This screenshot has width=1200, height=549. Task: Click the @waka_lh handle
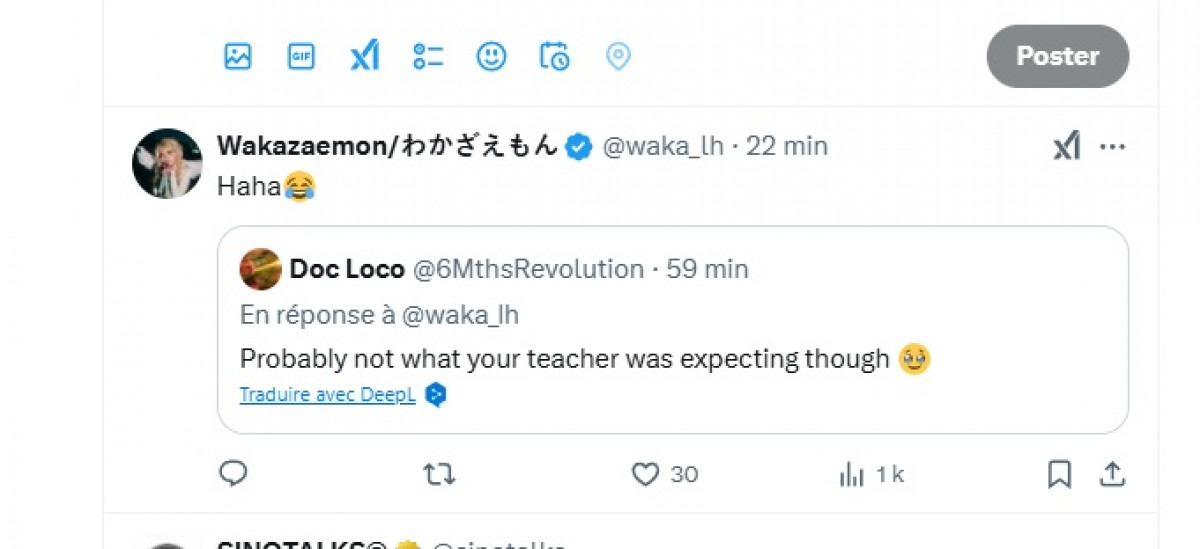662,146
